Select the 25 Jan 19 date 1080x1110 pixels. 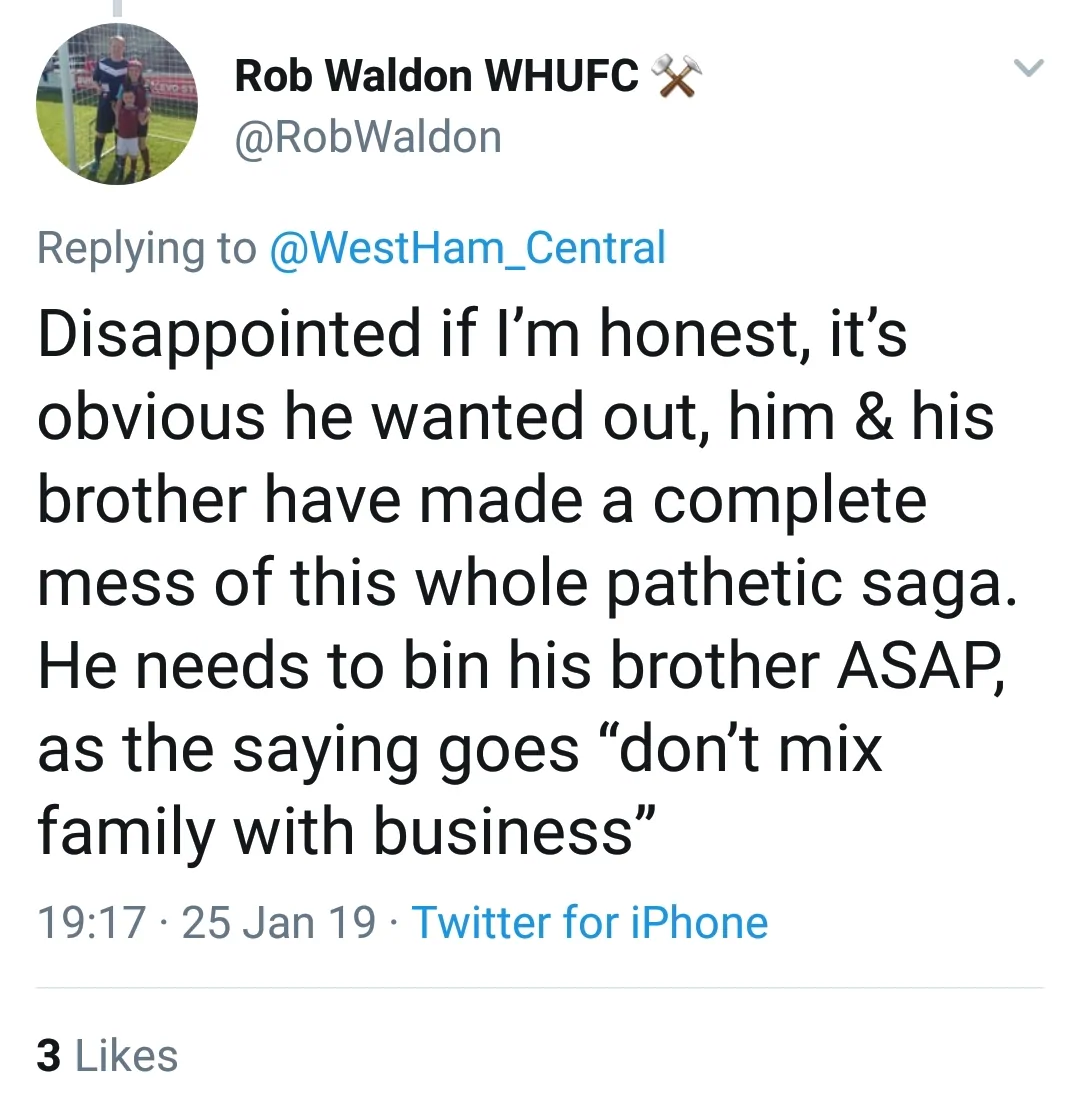click(x=281, y=921)
